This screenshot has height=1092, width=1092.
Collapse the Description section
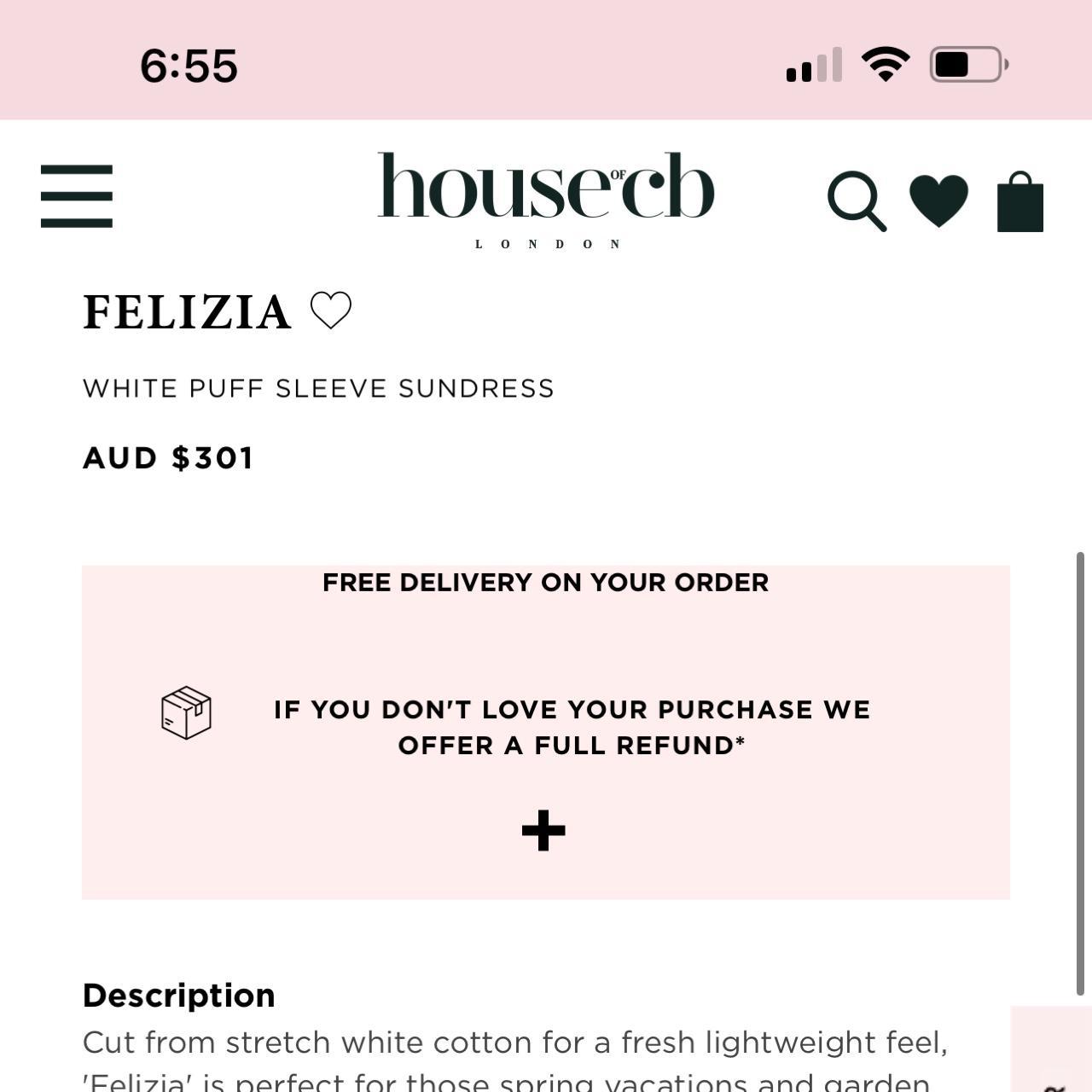point(177,994)
